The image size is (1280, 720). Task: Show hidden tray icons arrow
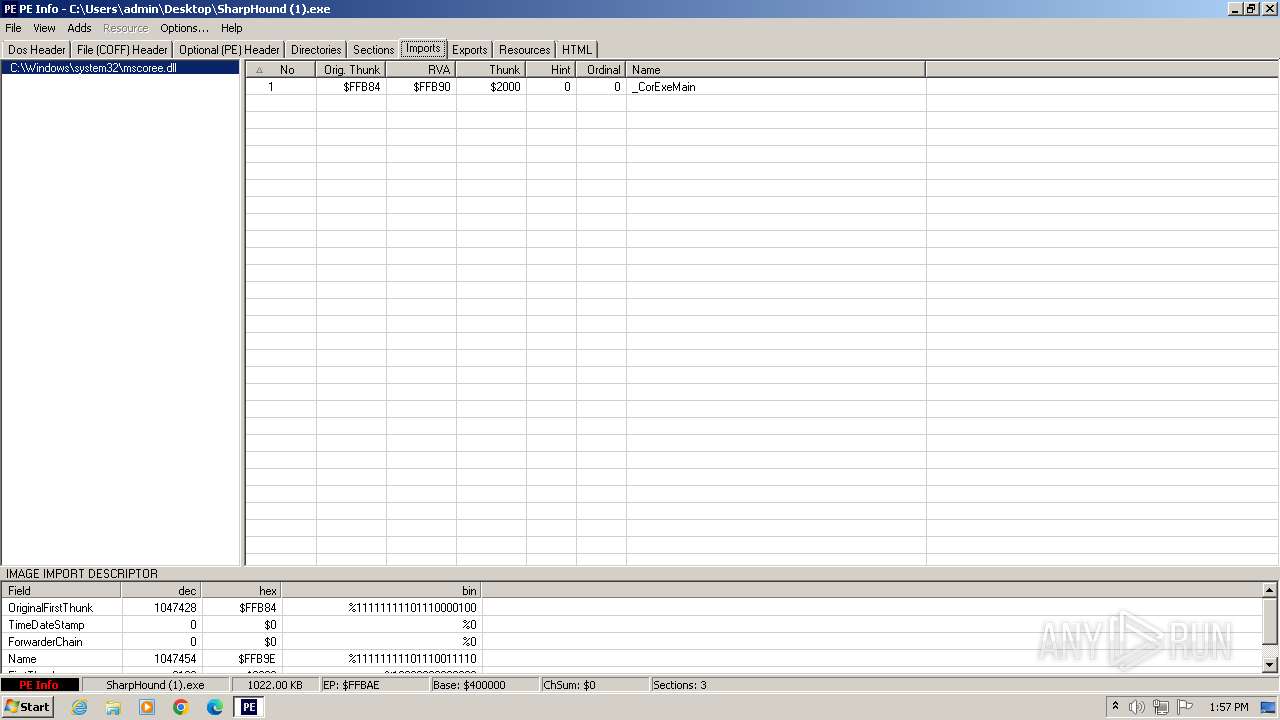click(1115, 707)
